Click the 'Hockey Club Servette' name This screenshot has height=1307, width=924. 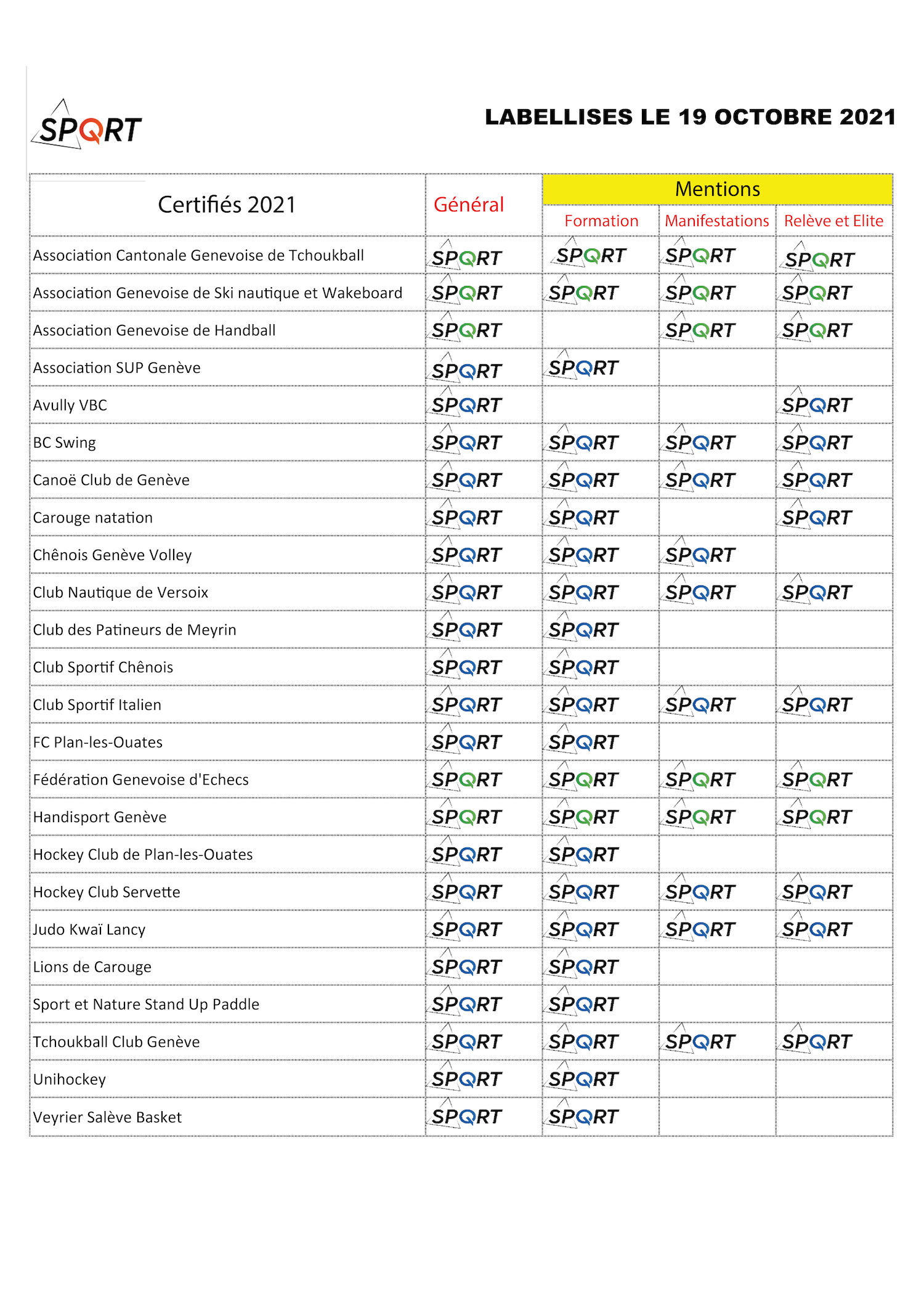[x=107, y=892]
